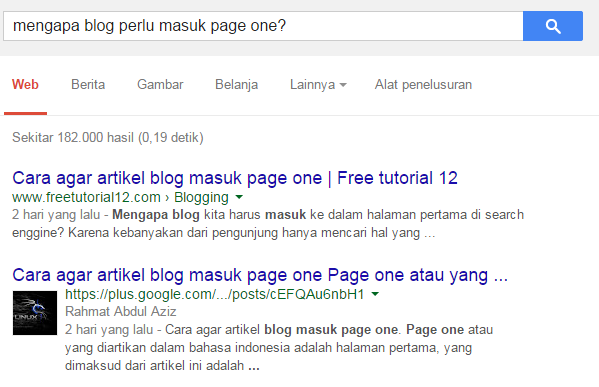Click the snippet starting '2 hari yang lalu - Mengapa blog'

coord(268,223)
